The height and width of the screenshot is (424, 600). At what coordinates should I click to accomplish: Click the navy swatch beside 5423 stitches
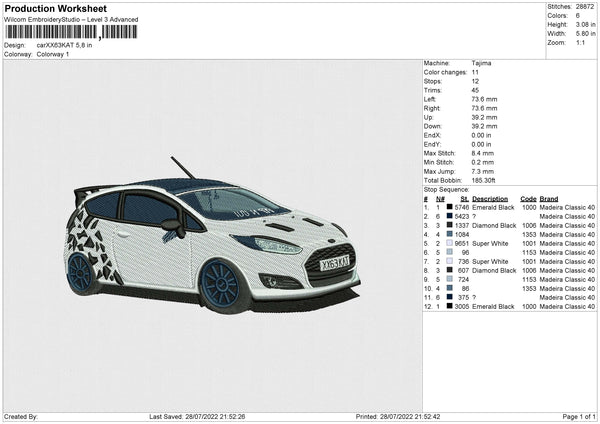[450, 216]
